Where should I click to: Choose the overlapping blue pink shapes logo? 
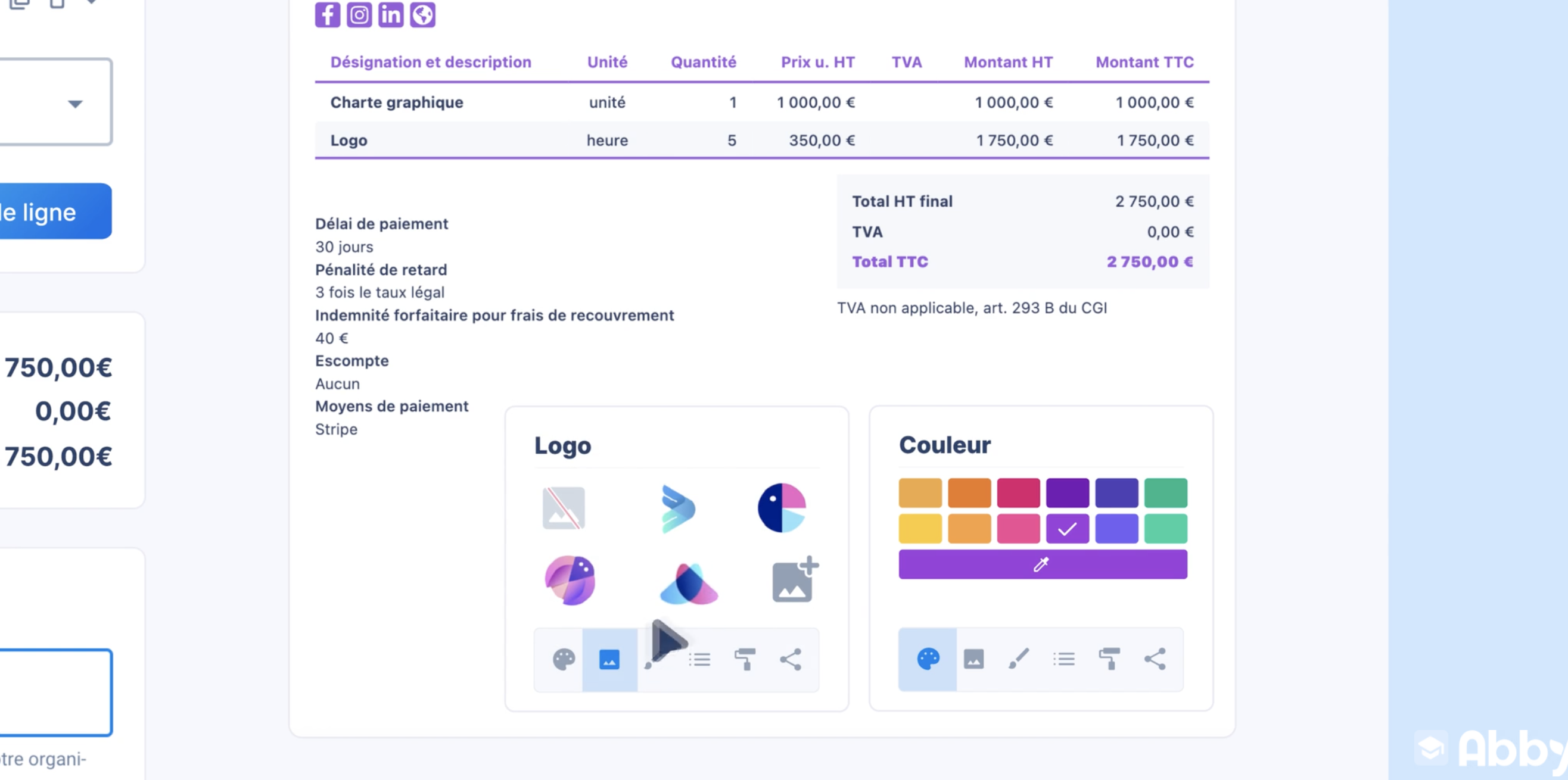(689, 583)
